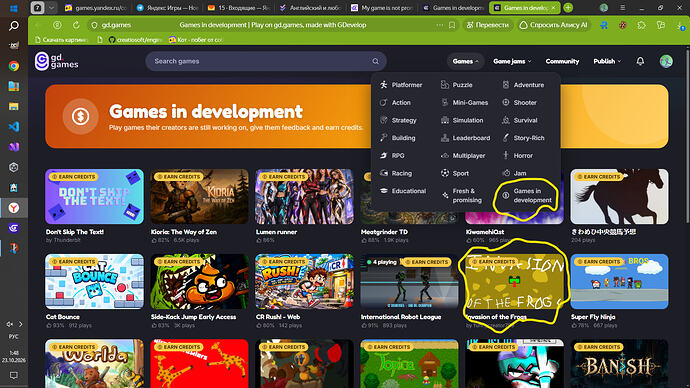Open address bar more options ellipsis
This screenshot has height=388, width=690.
[440, 25]
